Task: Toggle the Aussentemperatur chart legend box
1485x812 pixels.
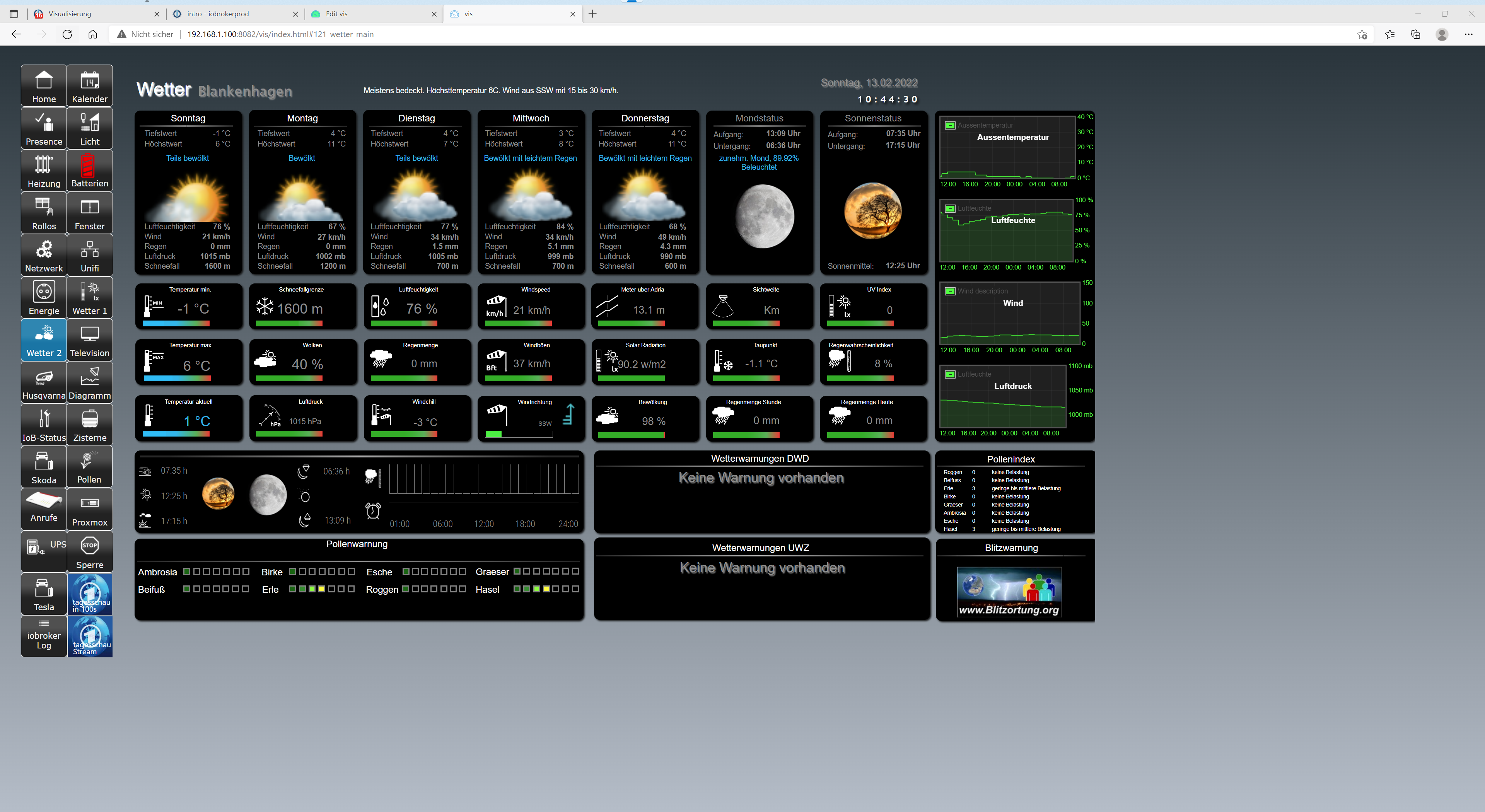Action: (x=950, y=125)
